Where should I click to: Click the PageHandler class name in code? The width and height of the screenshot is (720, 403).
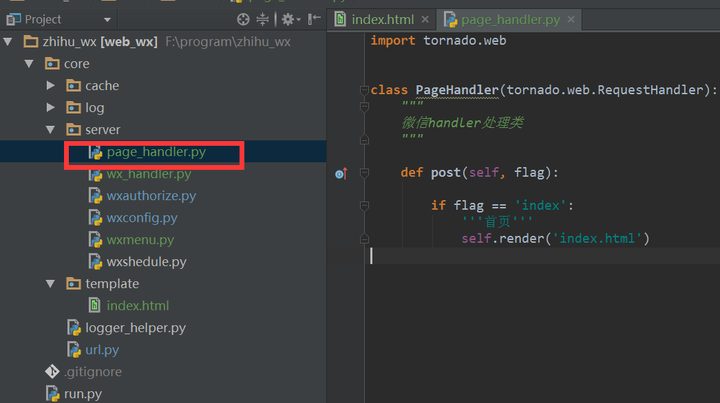(x=457, y=90)
